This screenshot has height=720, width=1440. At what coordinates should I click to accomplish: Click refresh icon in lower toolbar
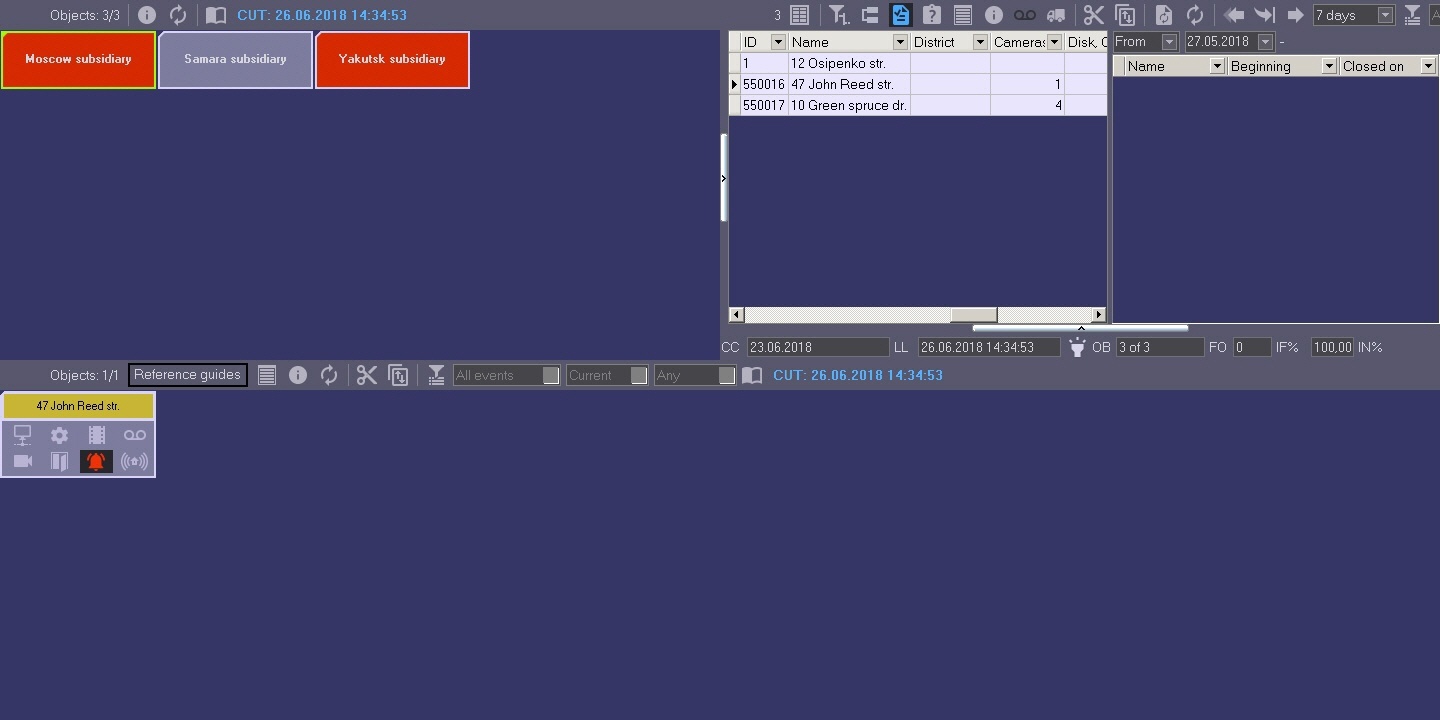(329, 375)
